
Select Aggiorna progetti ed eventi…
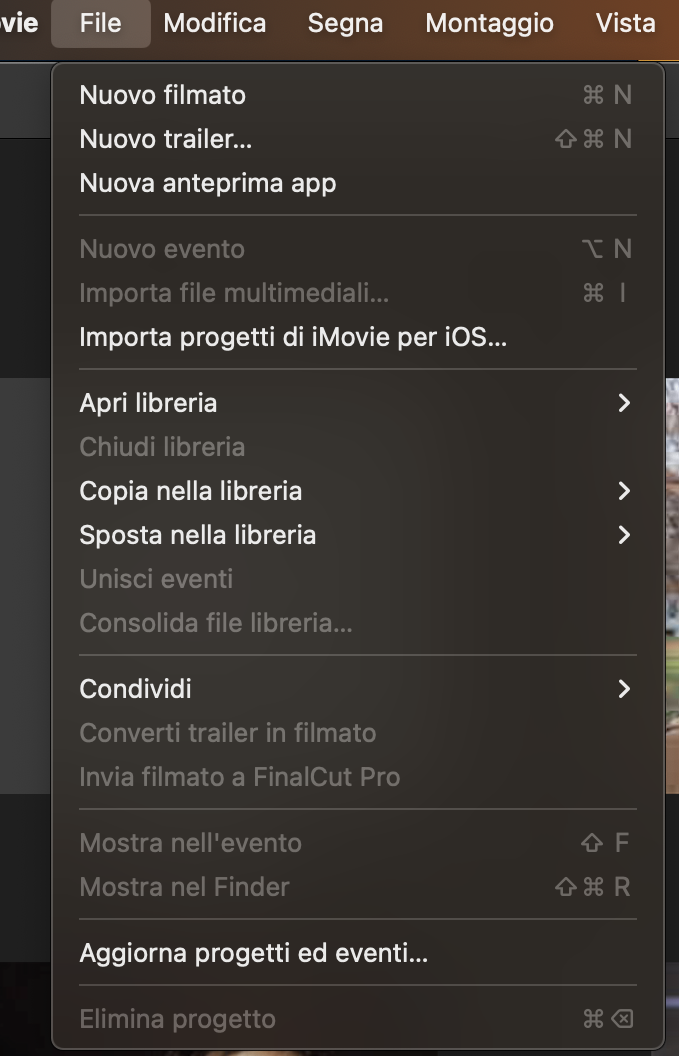pyautogui.click(x=358, y=953)
